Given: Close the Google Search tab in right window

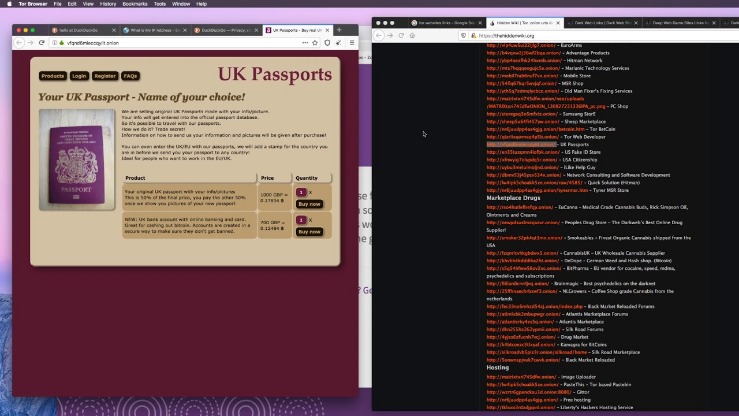Looking at the screenshot, I should [x=480, y=23].
